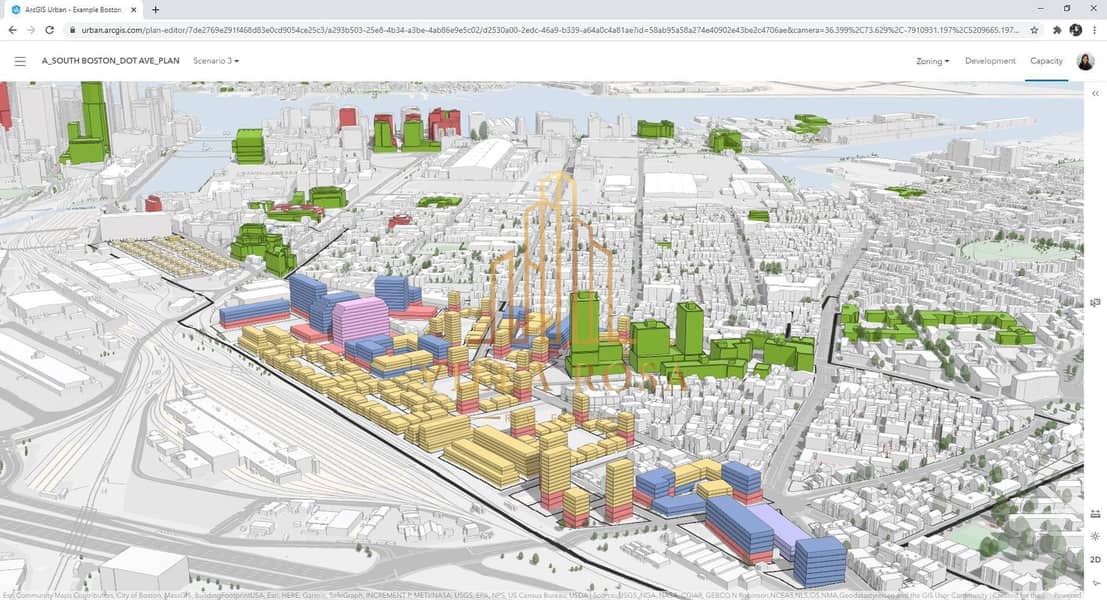Open the daylight sun settings
The image size is (1107, 600).
(x=1095, y=537)
